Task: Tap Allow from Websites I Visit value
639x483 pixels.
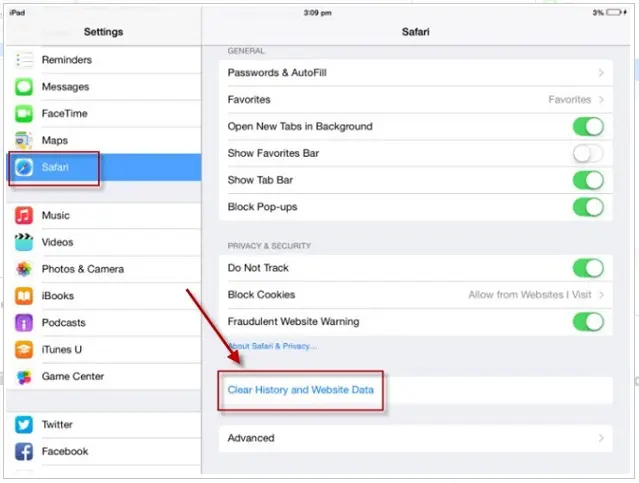Action: click(530, 295)
